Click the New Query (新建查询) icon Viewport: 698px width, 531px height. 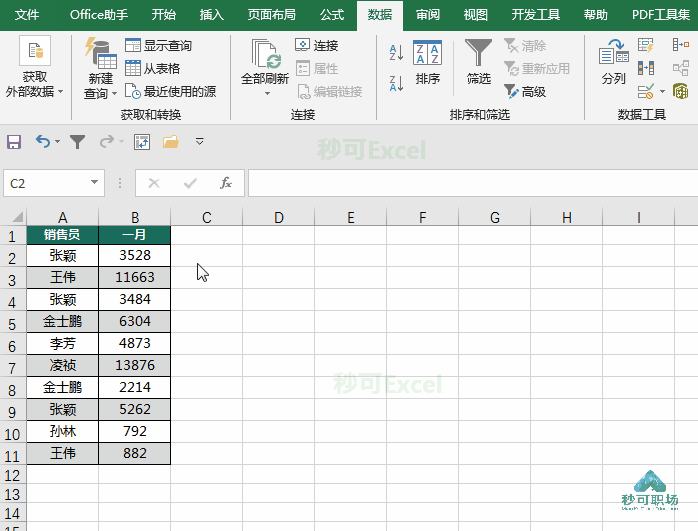(101, 54)
